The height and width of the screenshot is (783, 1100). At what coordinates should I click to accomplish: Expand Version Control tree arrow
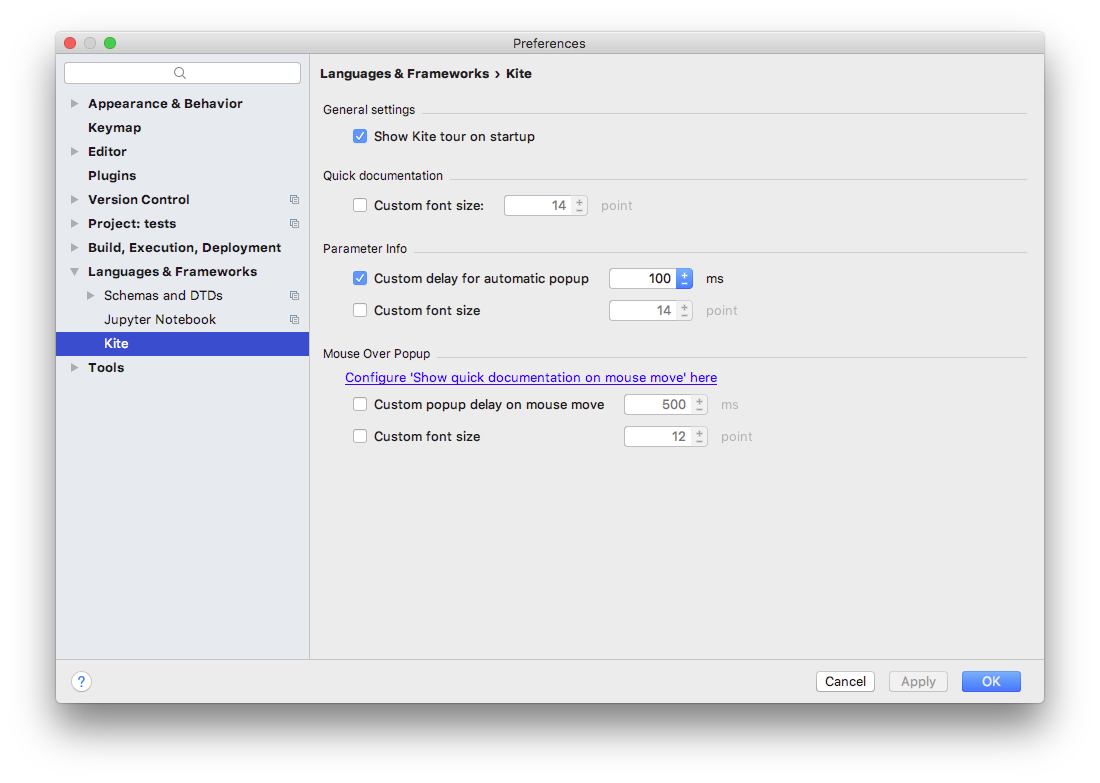(x=74, y=199)
